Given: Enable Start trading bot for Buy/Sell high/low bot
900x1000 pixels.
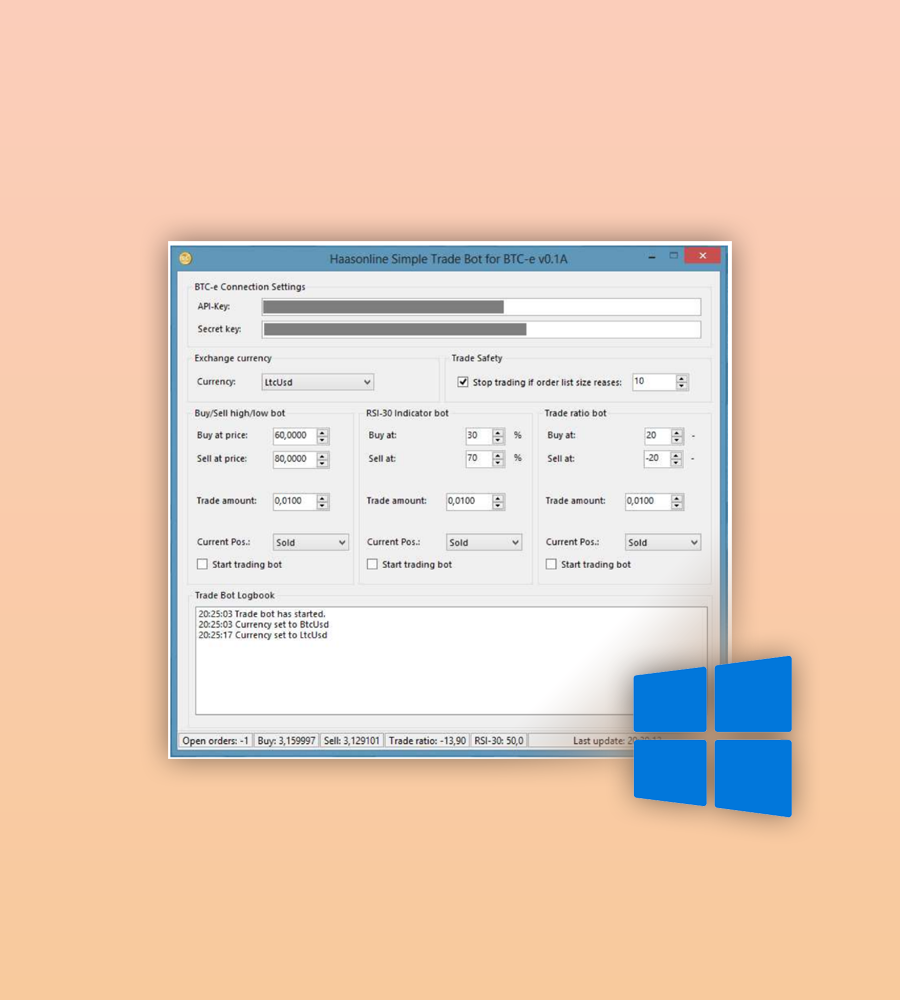Looking at the screenshot, I should pos(202,564).
